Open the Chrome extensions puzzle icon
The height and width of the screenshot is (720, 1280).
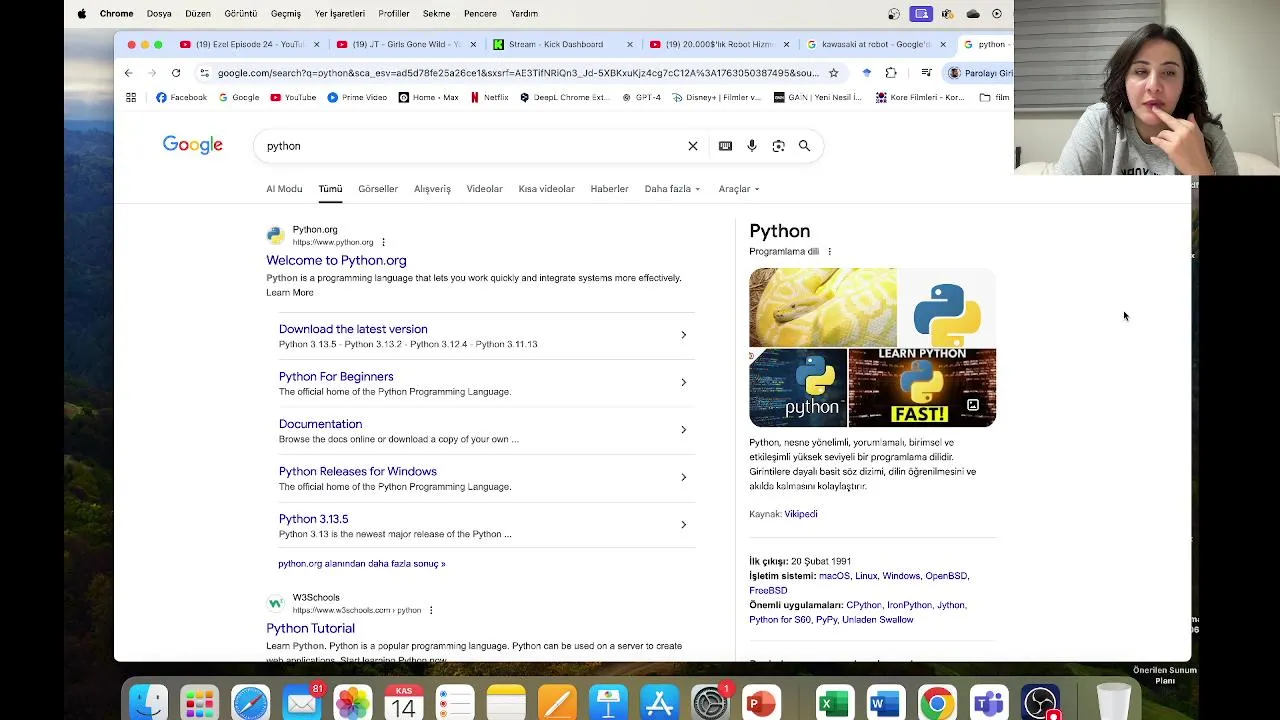click(x=891, y=73)
